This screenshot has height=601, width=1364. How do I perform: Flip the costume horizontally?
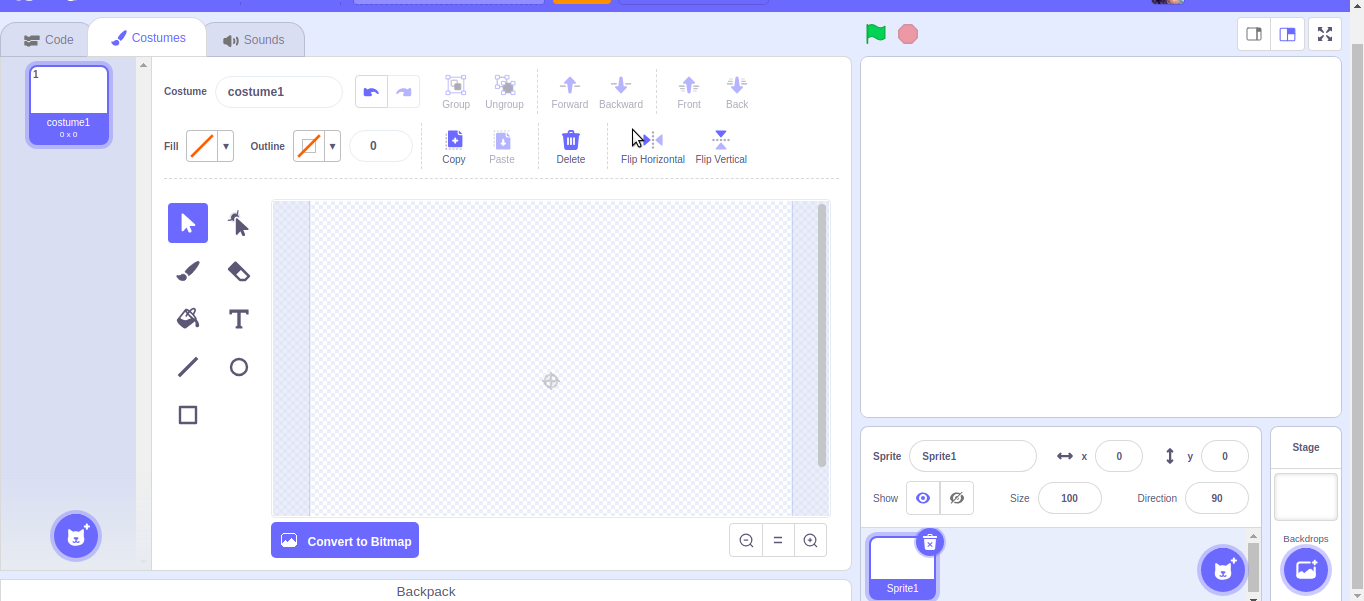tap(652, 145)
